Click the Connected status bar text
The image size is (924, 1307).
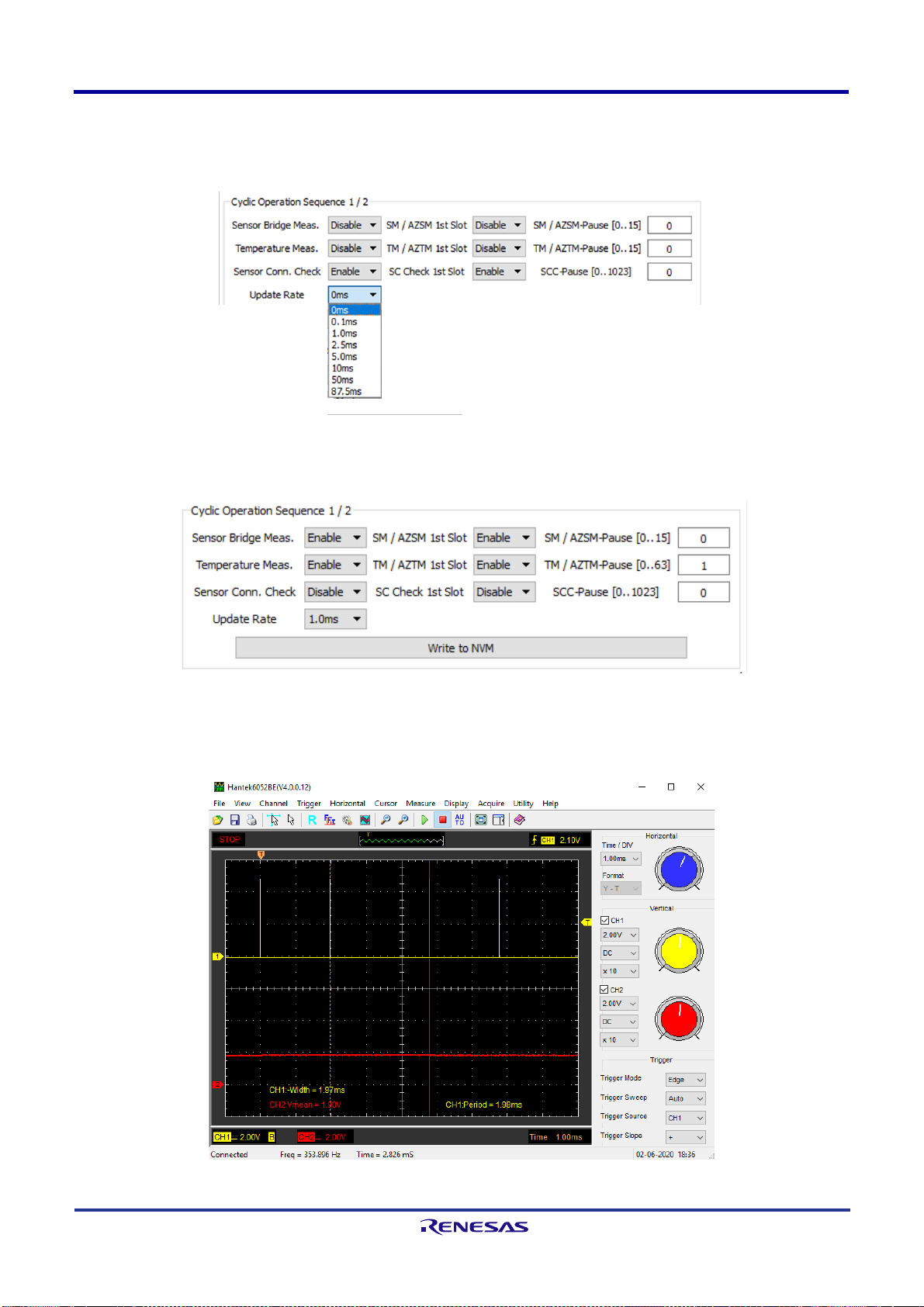coord(229,1154)
